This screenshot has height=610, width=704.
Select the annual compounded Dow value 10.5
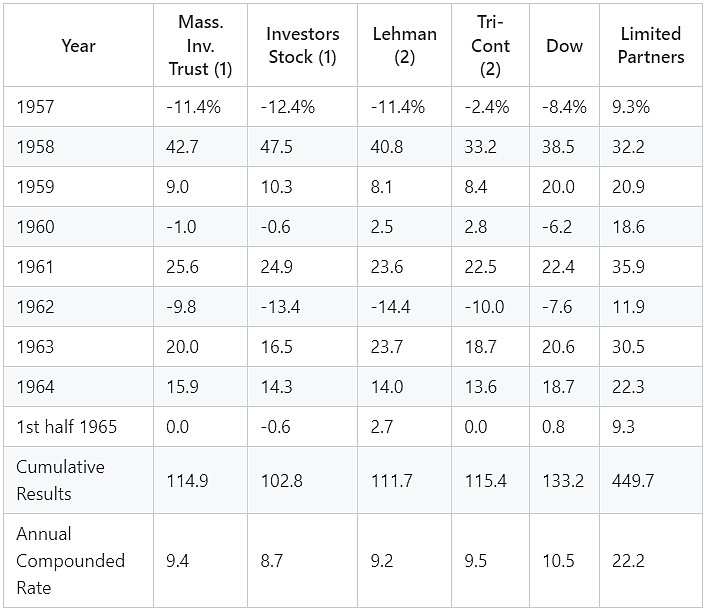(x=564, y=561)
